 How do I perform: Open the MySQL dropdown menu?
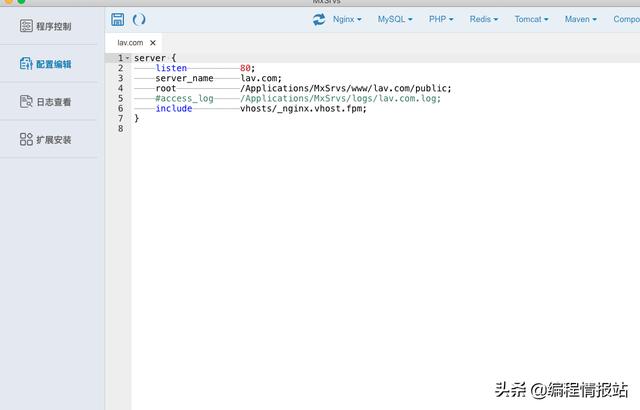[395, 19]
